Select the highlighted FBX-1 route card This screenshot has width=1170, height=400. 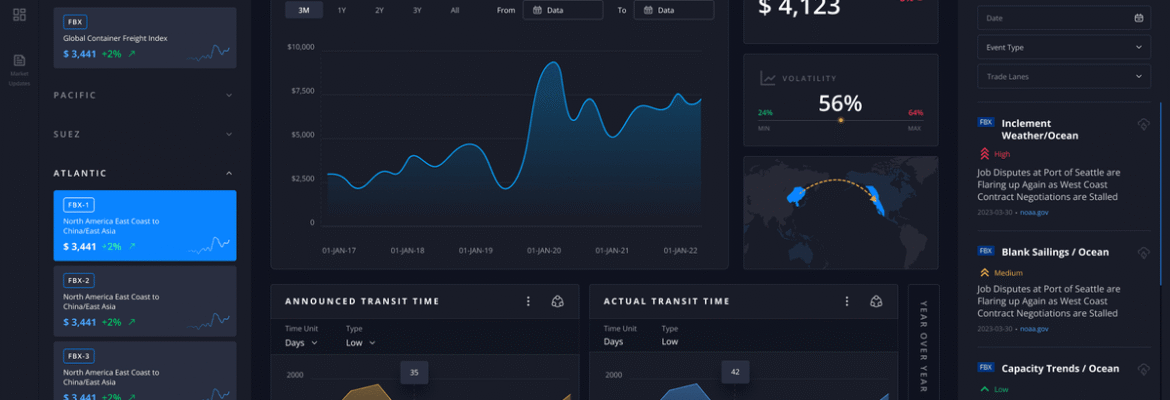pos(145,225)
